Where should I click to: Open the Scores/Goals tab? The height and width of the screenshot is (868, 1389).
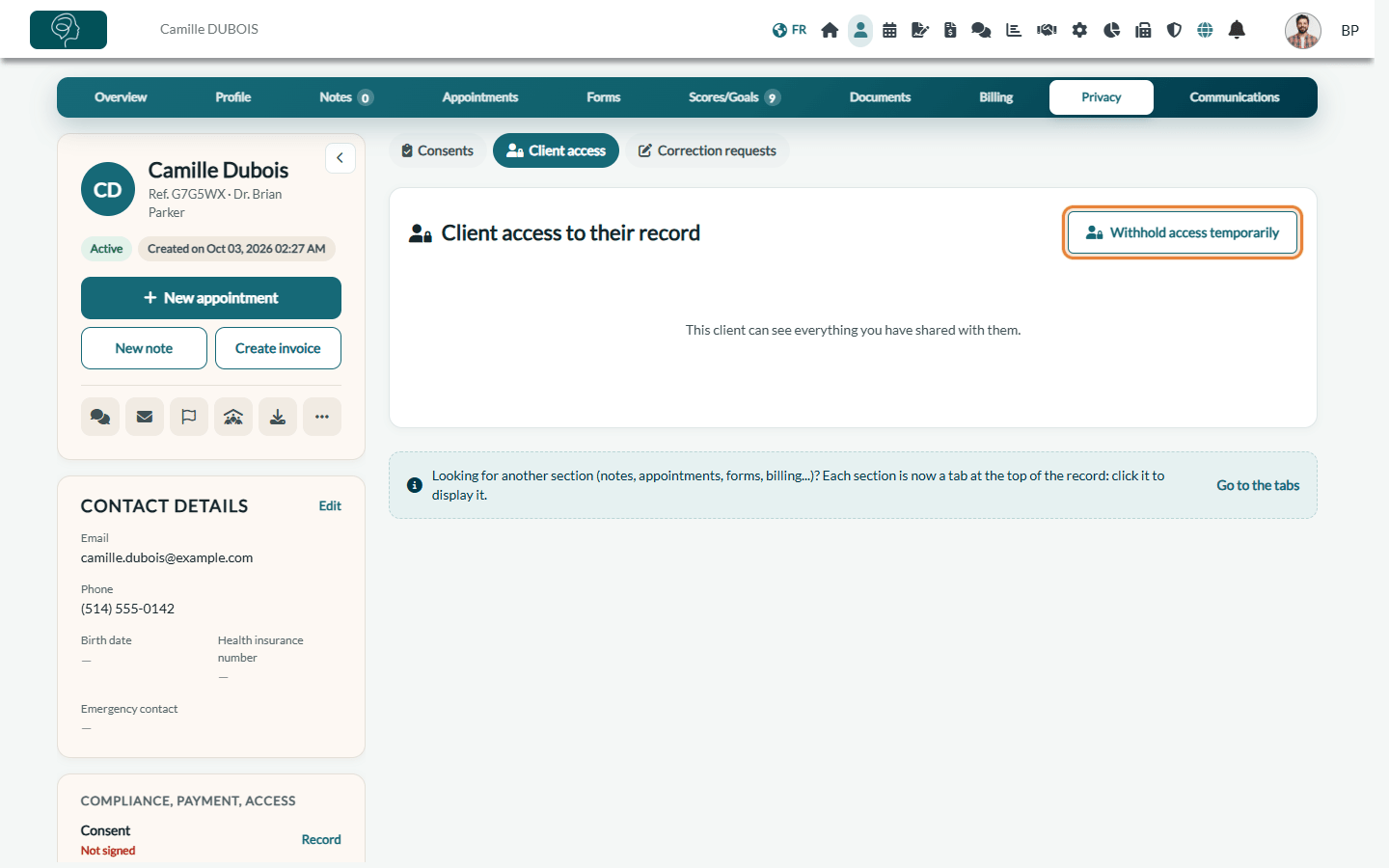click(734, 97)
